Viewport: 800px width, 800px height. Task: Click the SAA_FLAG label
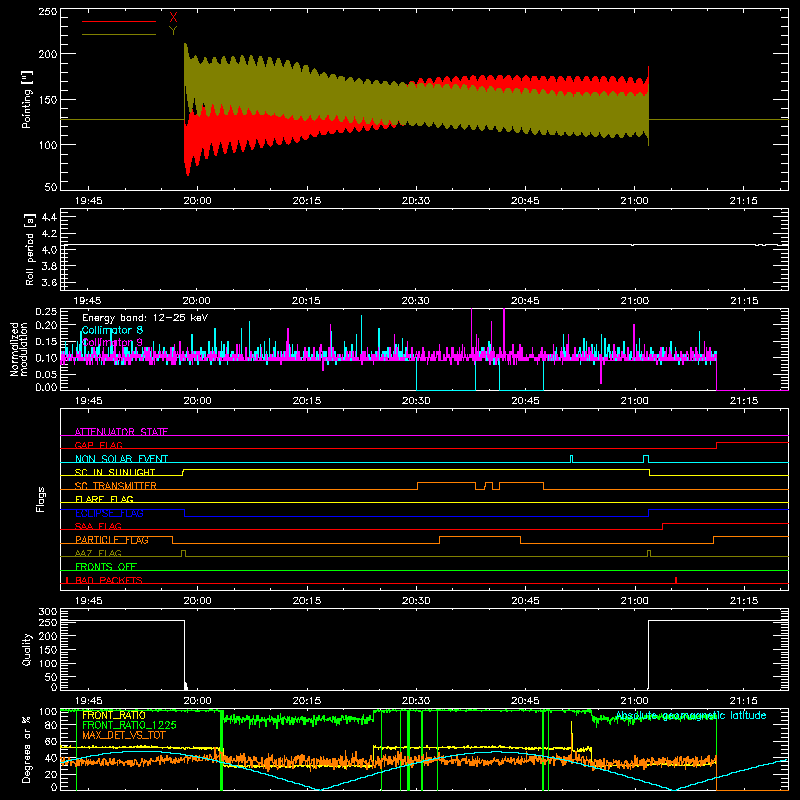click(x=98, y=526)
